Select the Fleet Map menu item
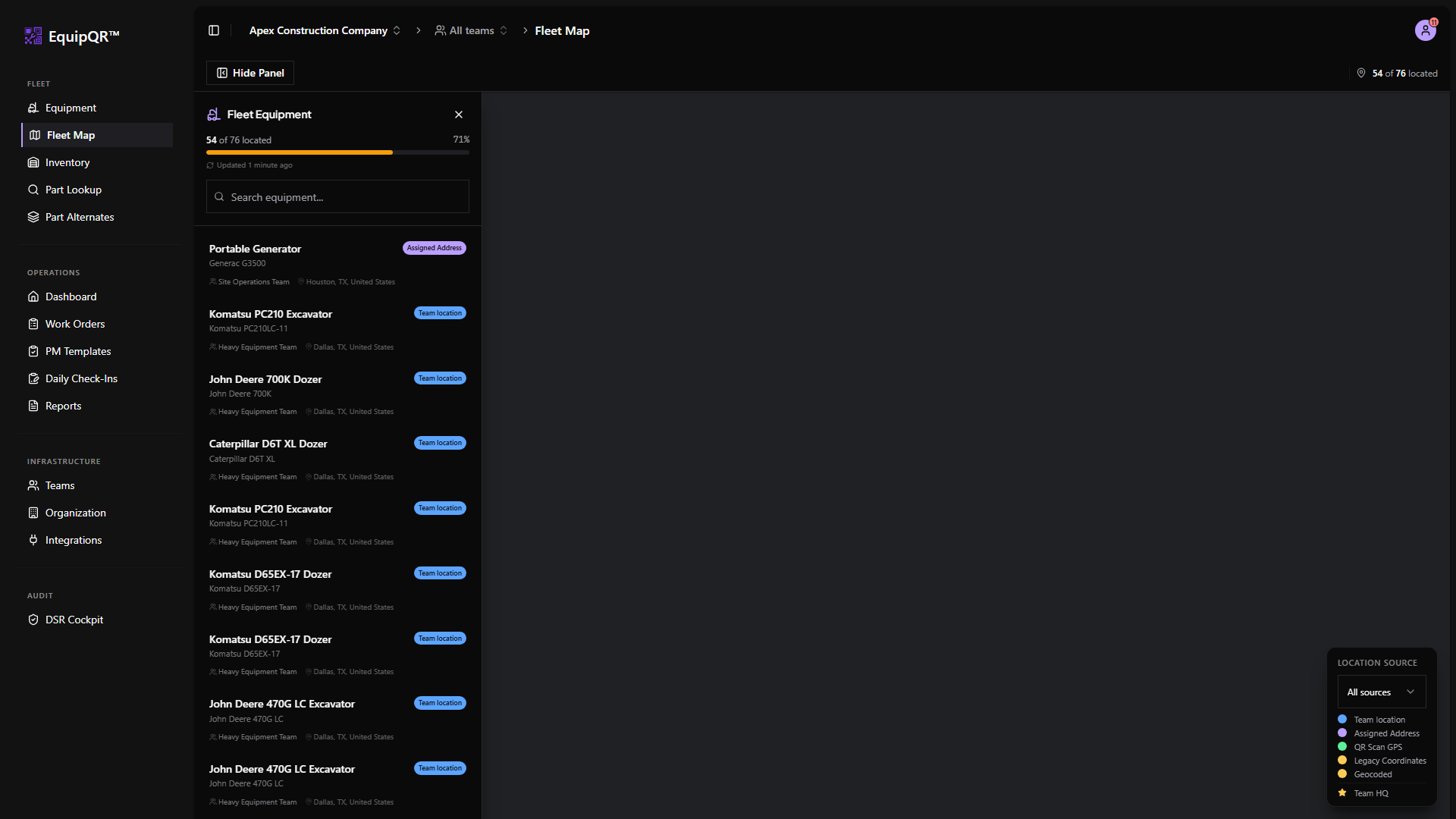The width and height of the screenshot is (1456, 819). tap(97, 135)
